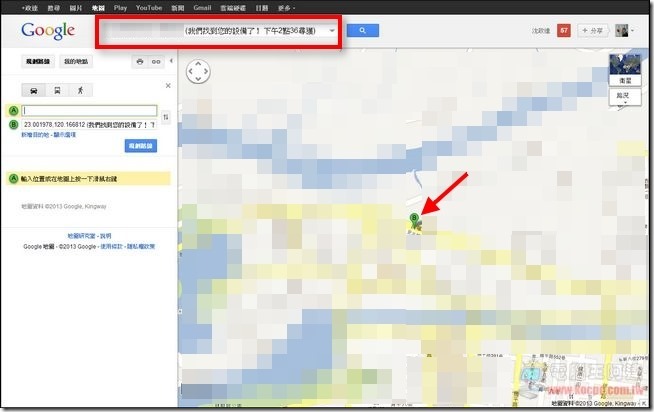This screenshot has width=654, height=412.
Task: Select driving directions car icon
Action: pyautogui.click(x=34, y=90)
